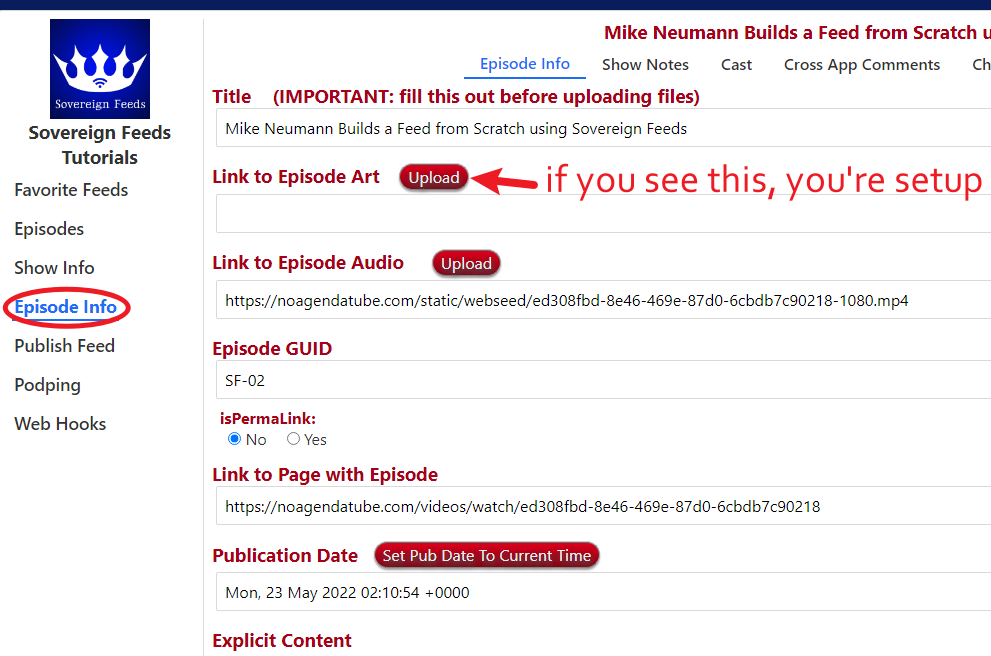Open Show Info in the sidebar
Screen dimensions: 991x656
click(54, 268)
